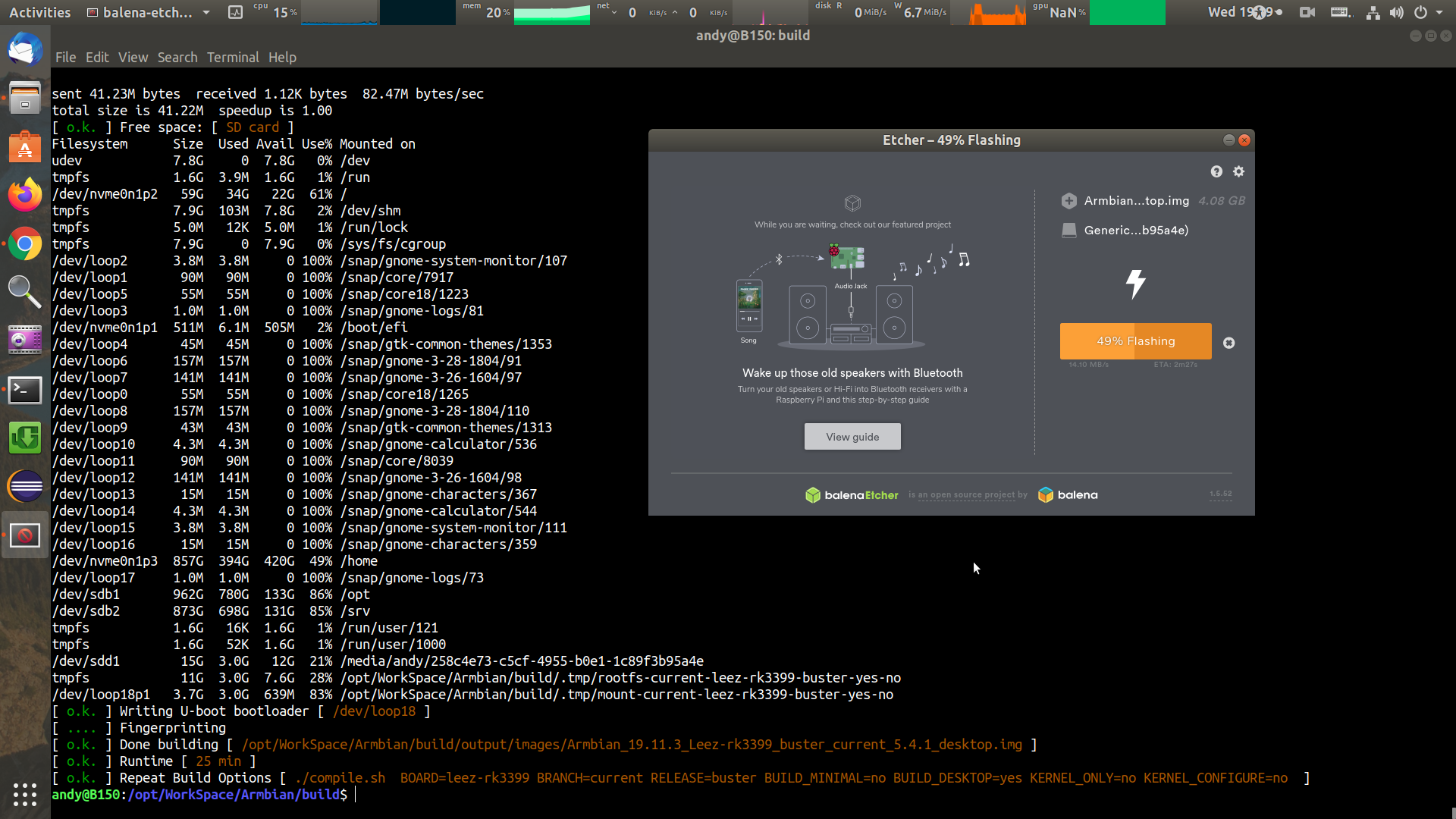Expand the balena-etch window title dropdown
This screenshot has width=1456, height=819.
click(205, 12)
